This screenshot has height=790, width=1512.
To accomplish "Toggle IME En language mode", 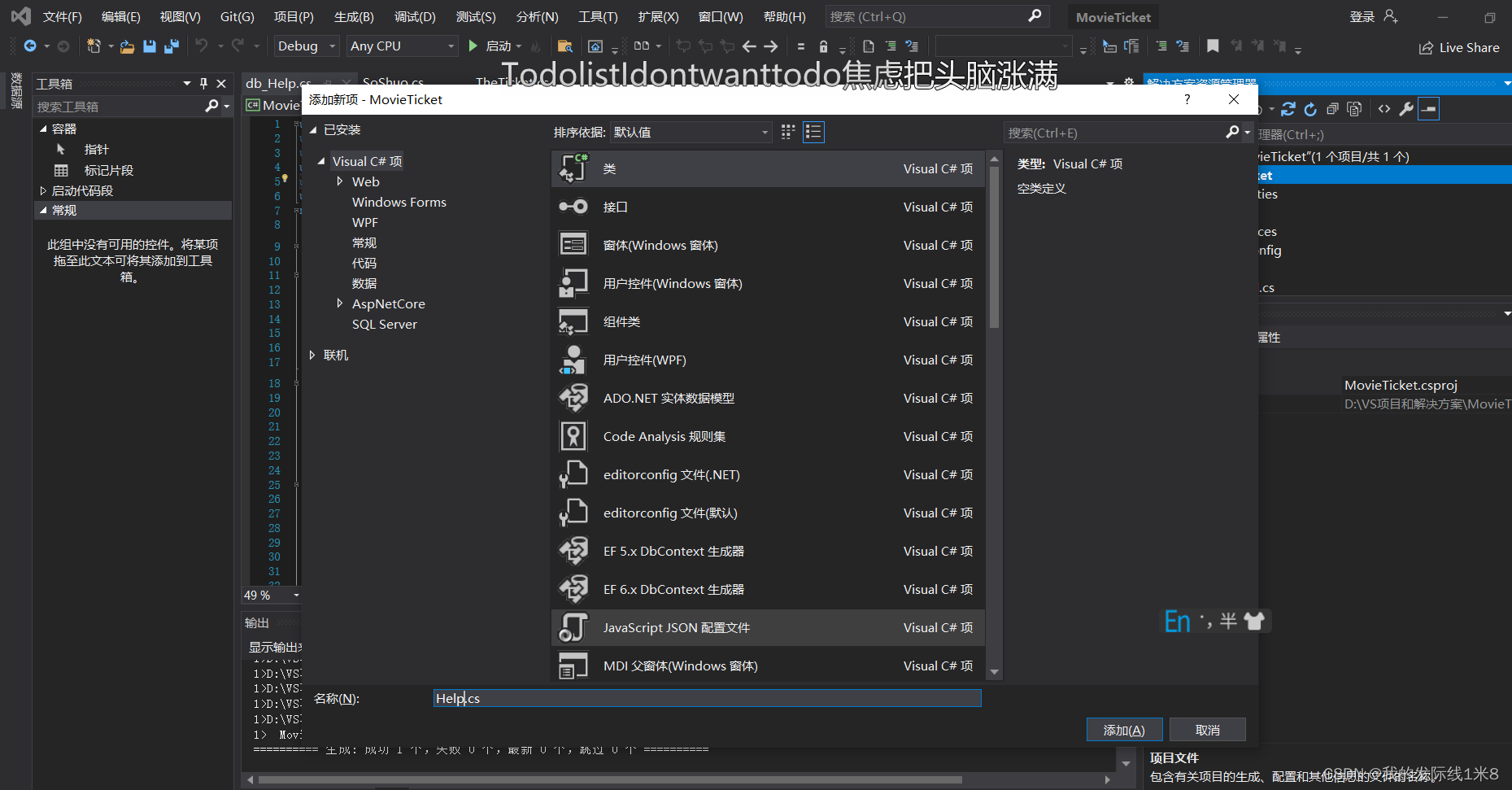I will tap(1177, 622).
